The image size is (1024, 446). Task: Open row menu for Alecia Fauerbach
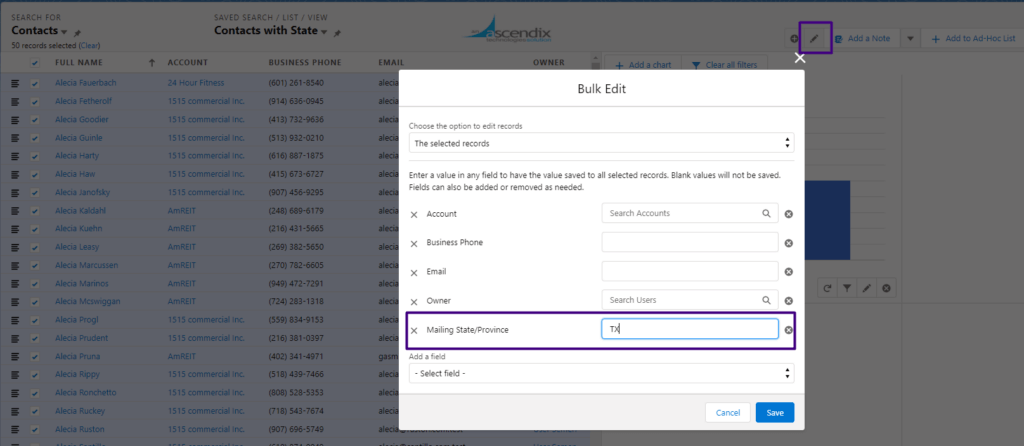click(15, 83)
